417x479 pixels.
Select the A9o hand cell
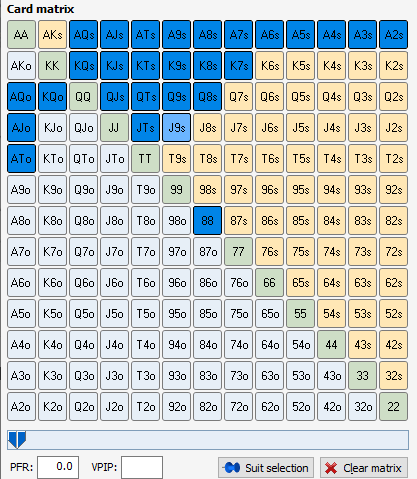tap(21, 190)
